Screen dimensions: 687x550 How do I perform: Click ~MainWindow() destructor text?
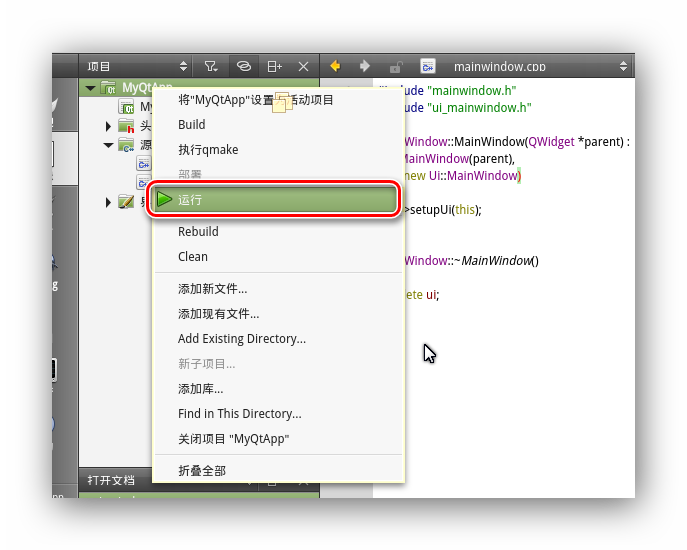(x=496, y=261)
